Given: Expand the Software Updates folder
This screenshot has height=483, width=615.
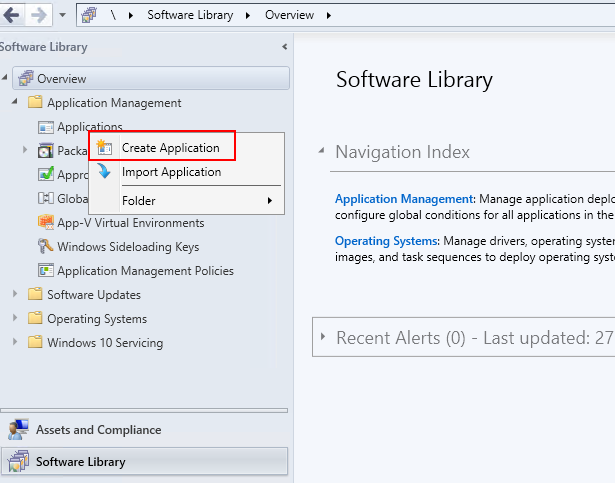Looking at the screenshot, I should 15,293.
